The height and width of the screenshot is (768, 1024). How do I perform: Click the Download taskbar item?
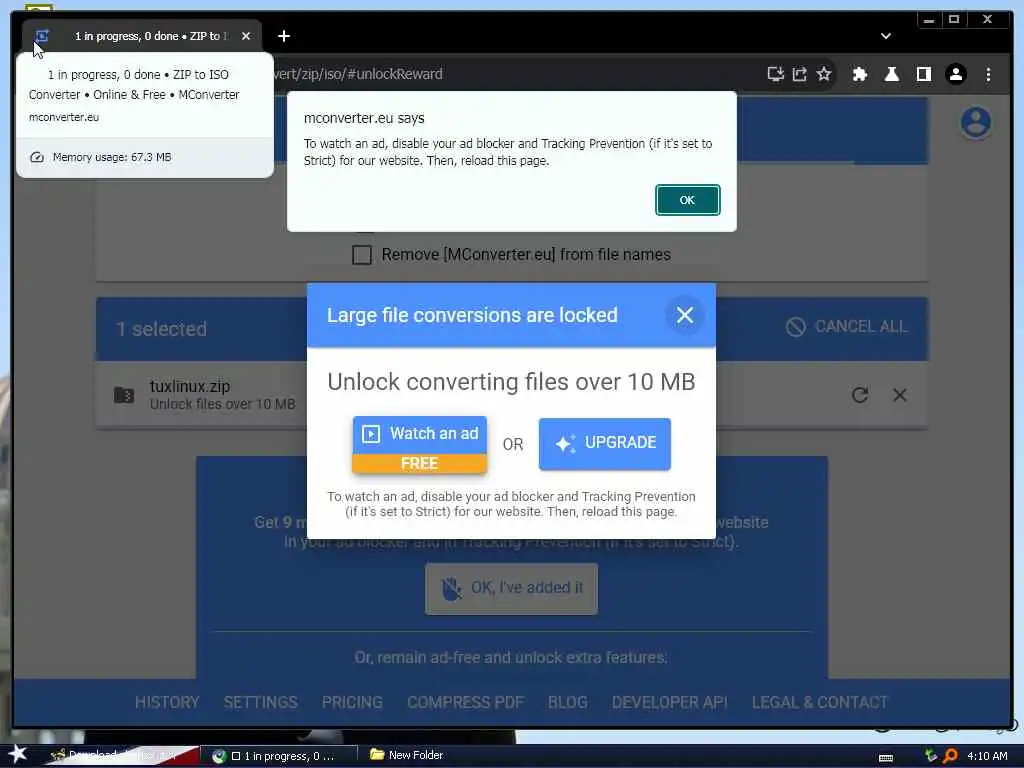pos(123,755)
